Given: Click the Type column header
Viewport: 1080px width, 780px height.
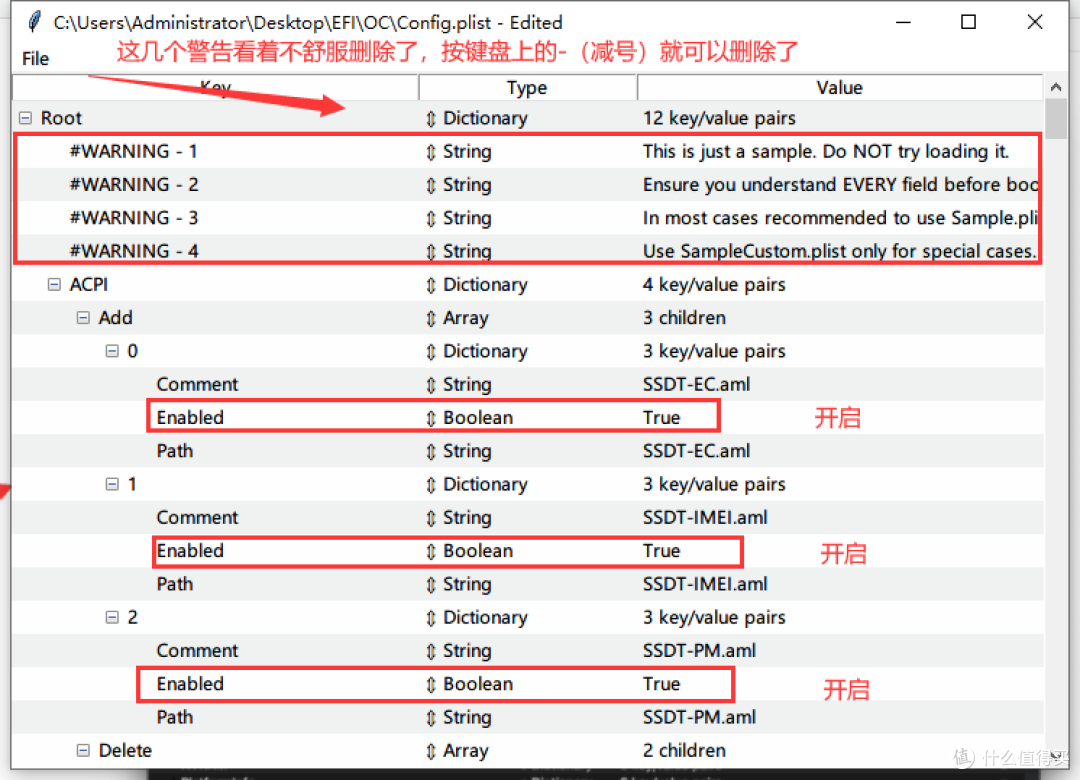Looking at the screenshot, I should pos(527,88).
